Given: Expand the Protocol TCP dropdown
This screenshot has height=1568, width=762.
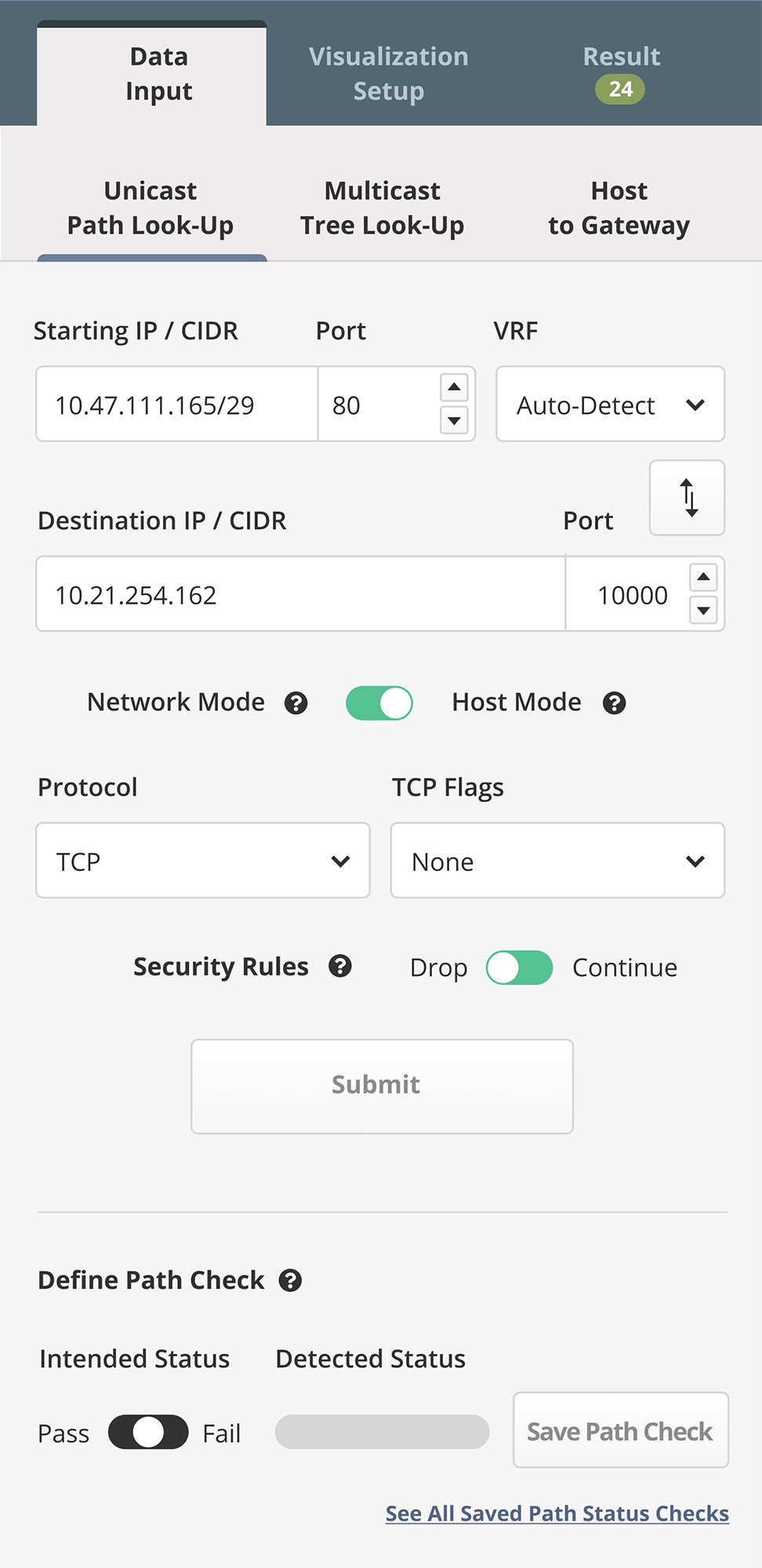Looking at the screenshot, I should 203,861.
